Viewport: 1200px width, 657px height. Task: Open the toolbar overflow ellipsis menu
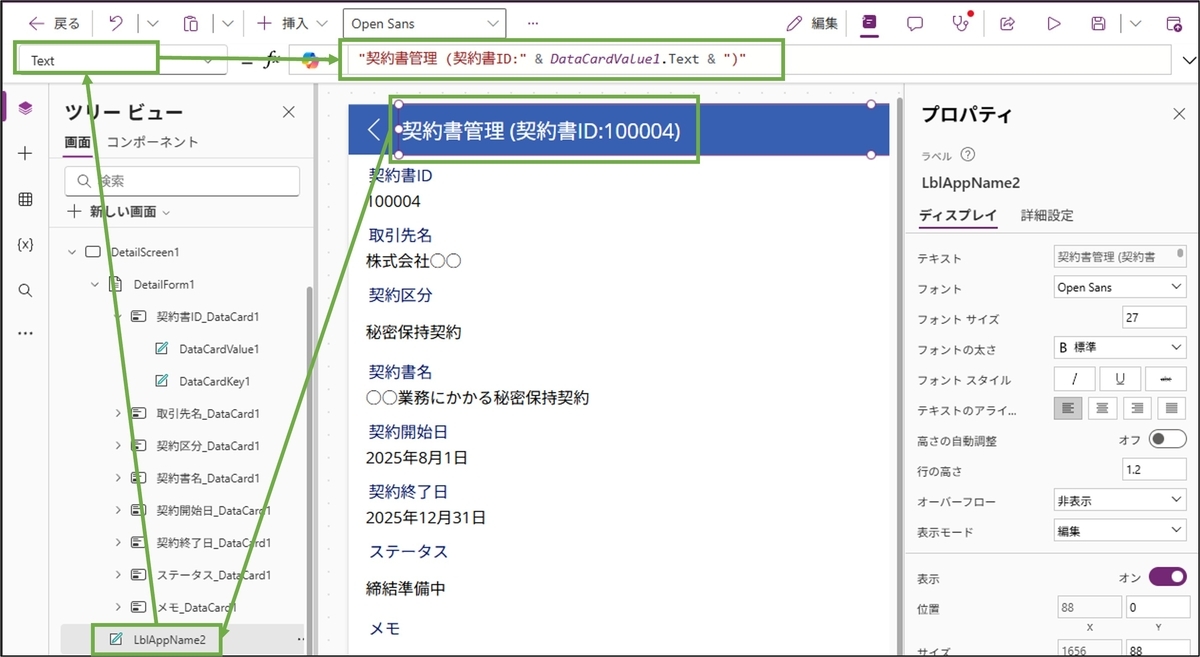click(x=533, y=23)
